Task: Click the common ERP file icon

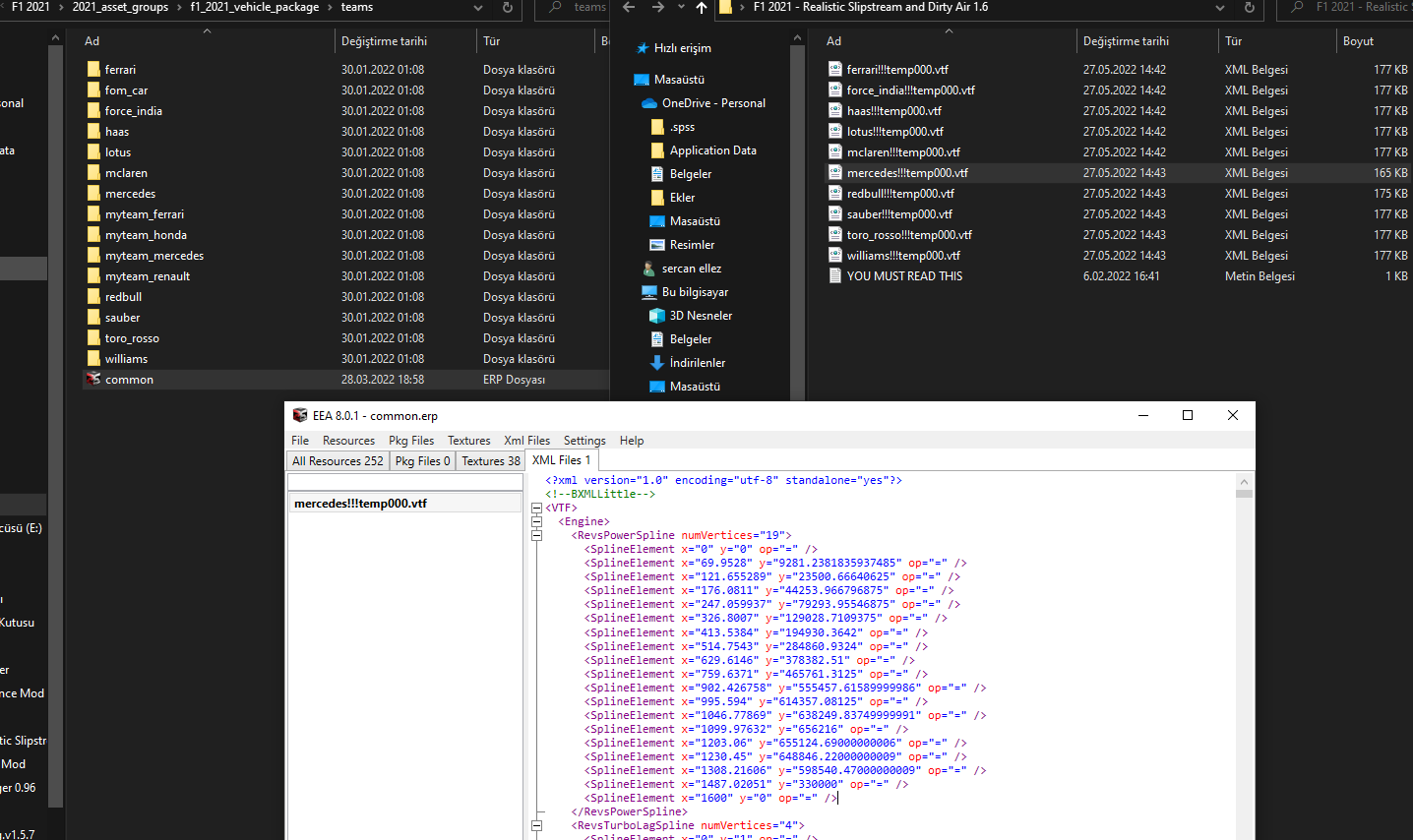Action: pyautogui.click(x=93, y=379)
